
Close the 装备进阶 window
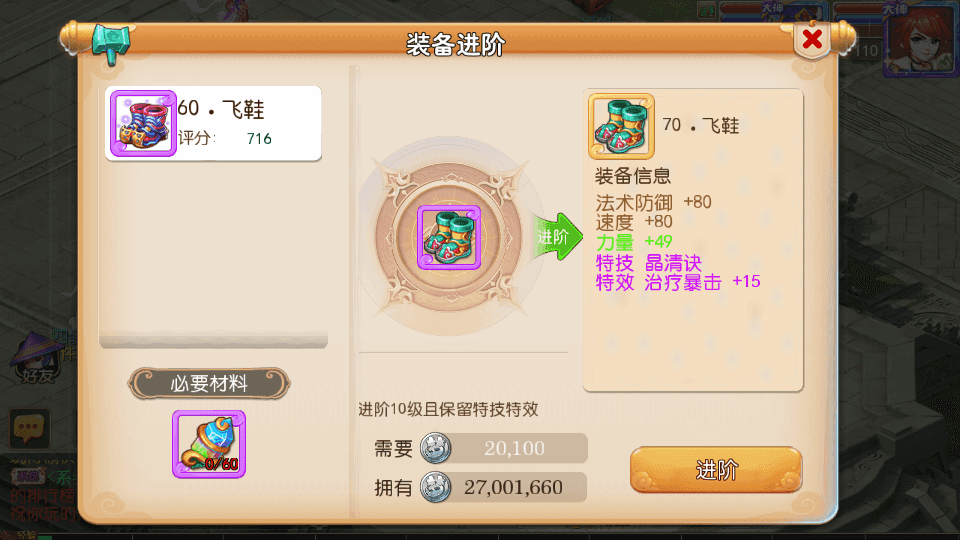(x=812, y=40)
